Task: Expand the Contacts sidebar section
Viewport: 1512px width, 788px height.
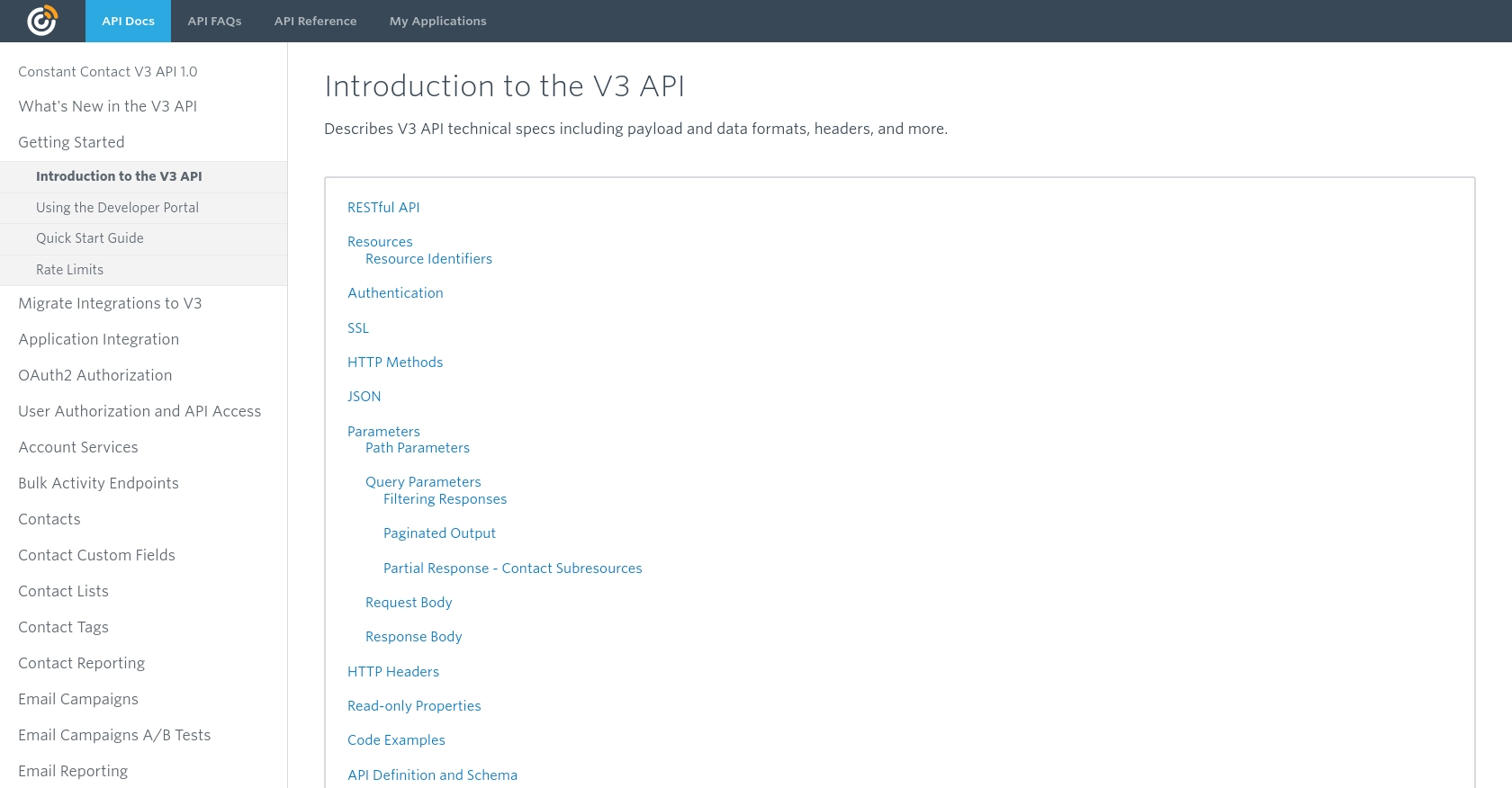Action: (49, 520)
